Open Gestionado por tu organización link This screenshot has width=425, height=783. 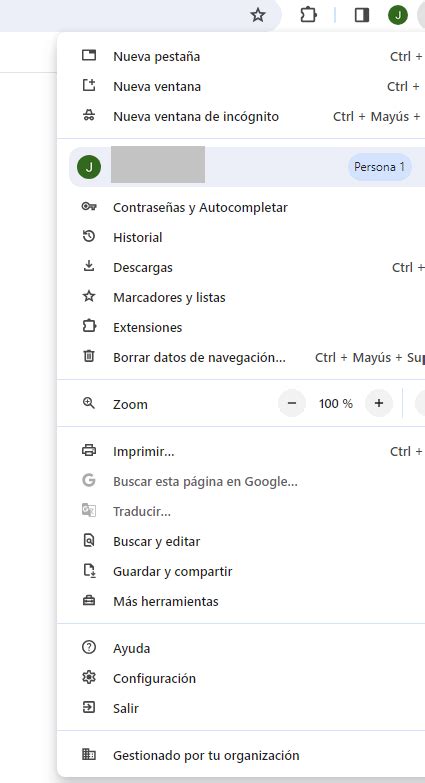pyautogui.click(x=241, y=755)
